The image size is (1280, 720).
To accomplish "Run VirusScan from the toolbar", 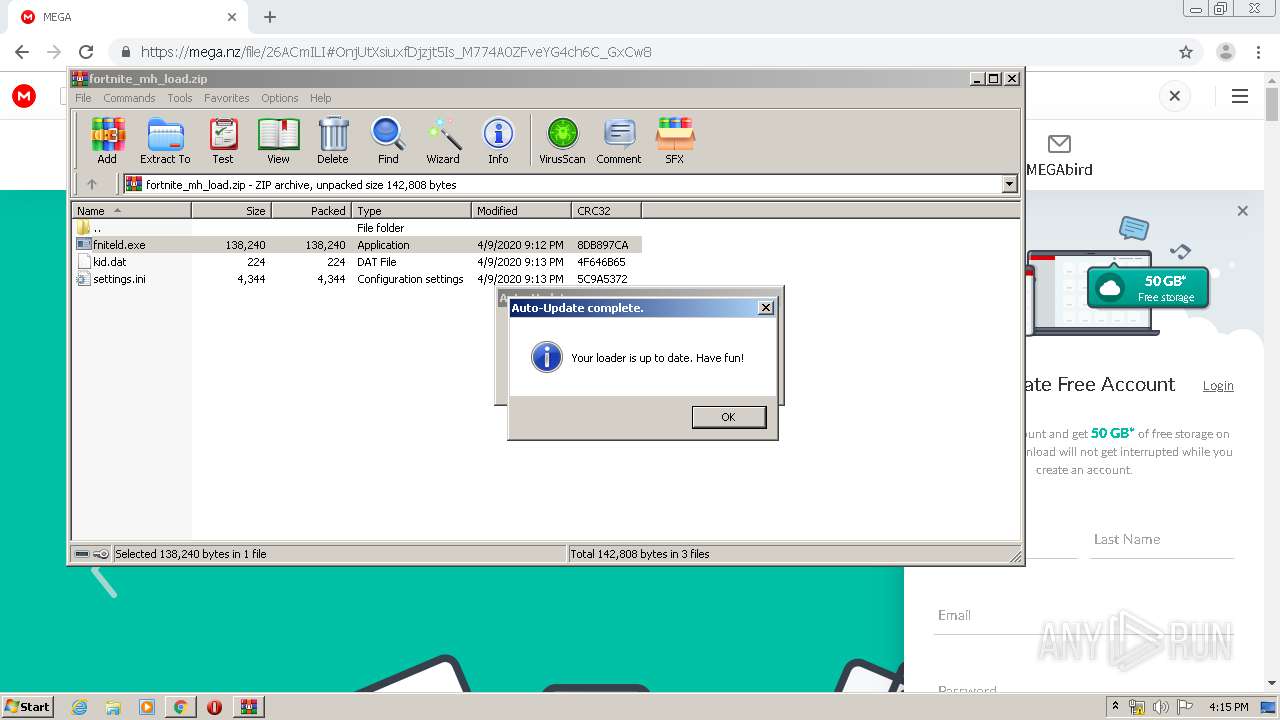I will click(x=562, y=140).
